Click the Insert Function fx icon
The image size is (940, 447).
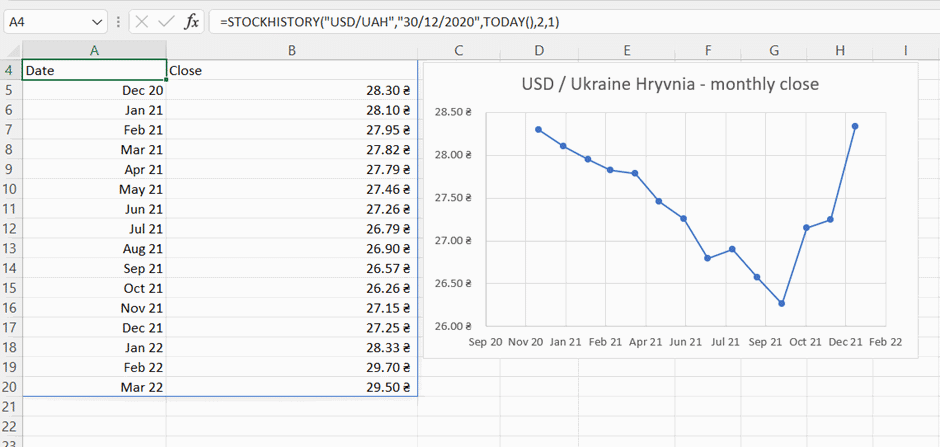pos(191,21)
